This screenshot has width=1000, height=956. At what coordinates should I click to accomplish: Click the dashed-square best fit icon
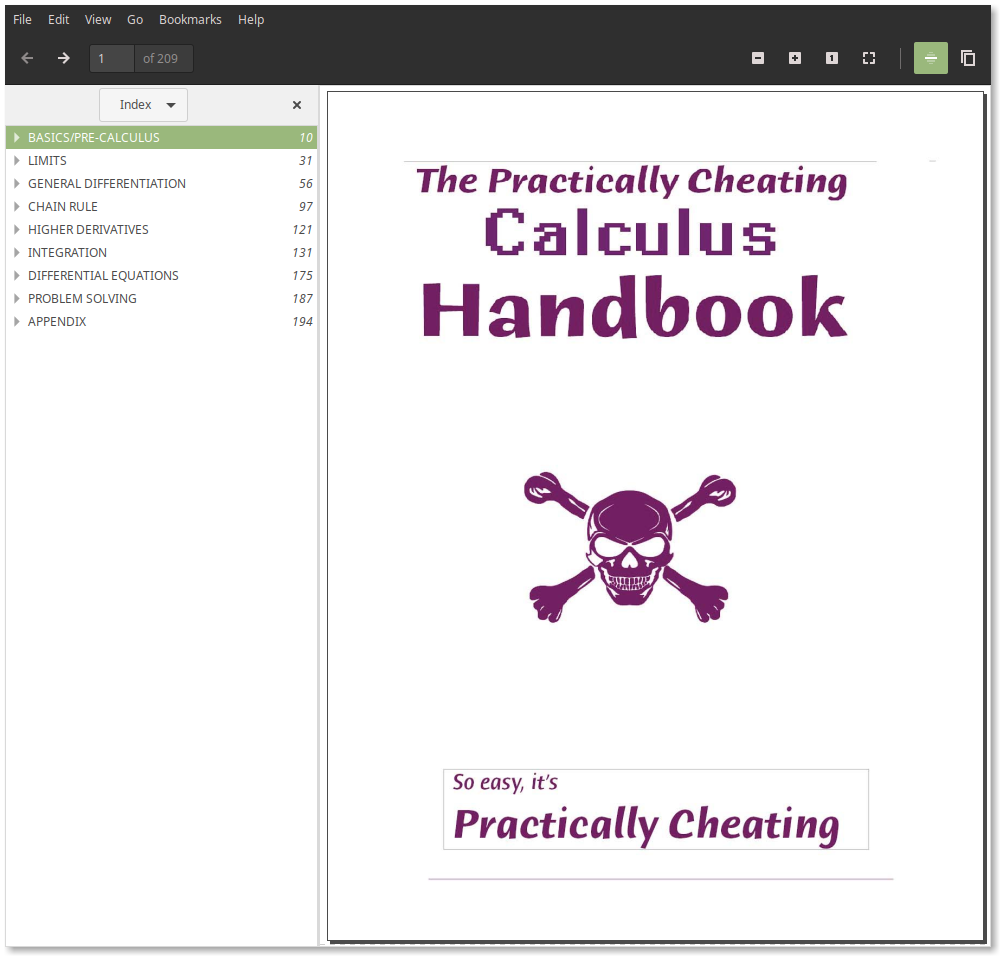[x=869, y=58]
